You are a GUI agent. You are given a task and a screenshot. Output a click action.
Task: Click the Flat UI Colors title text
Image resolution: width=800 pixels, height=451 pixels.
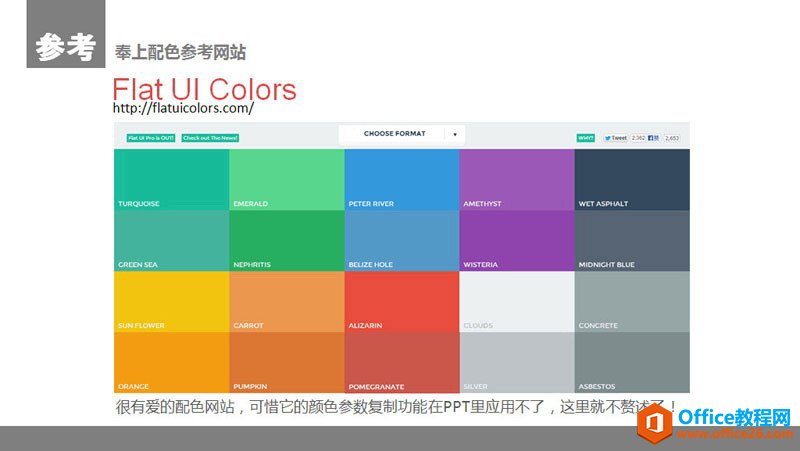pos(204,89)
